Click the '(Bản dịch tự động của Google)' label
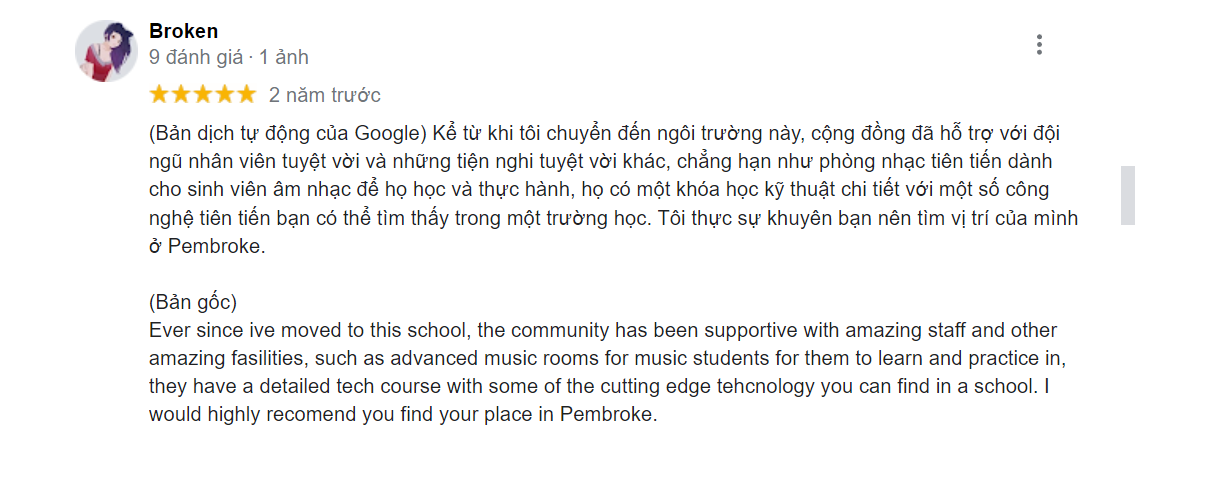 coord(288,134)
